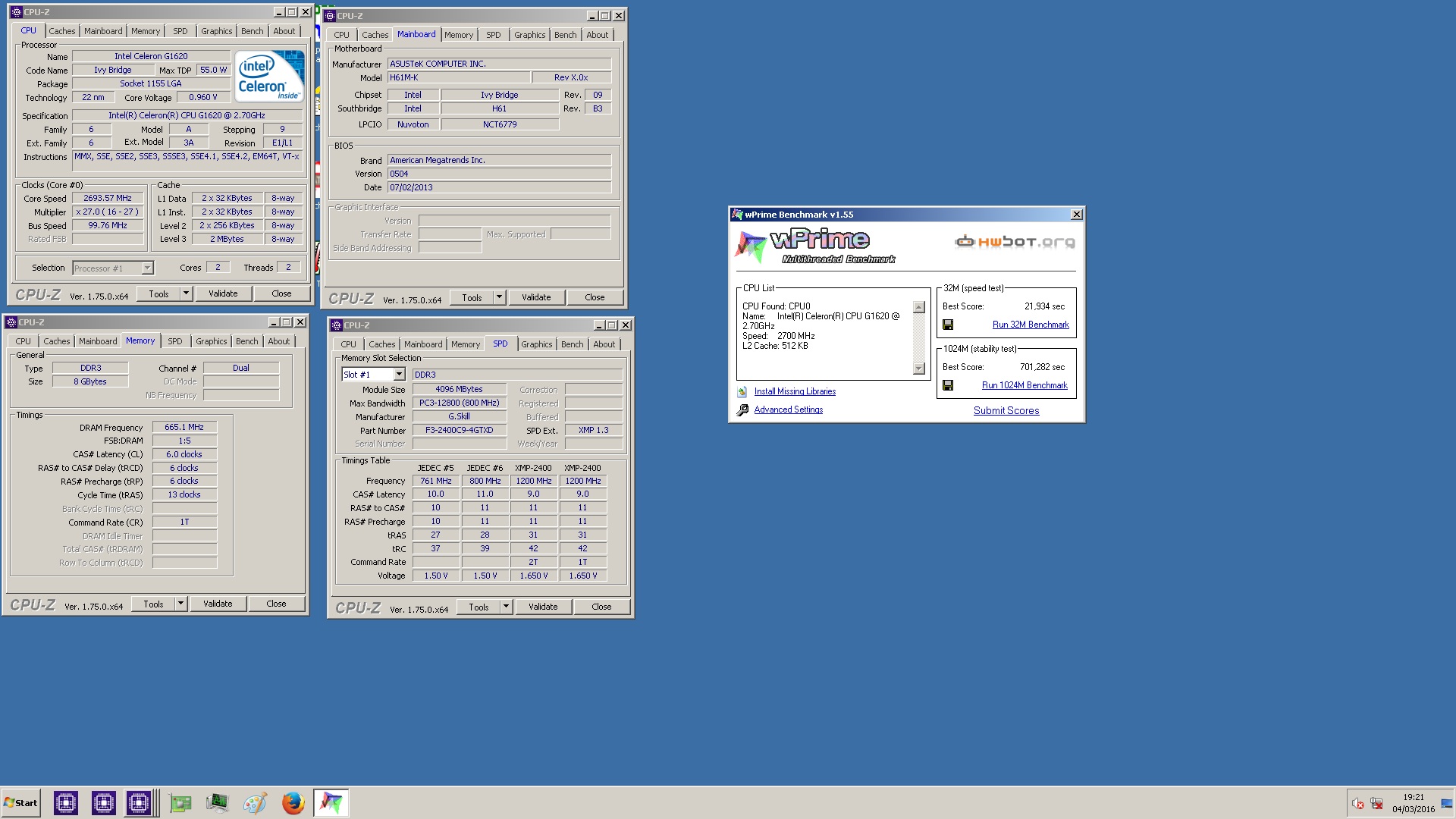Open Bench tab in the Mainboard window

(565, 35)
